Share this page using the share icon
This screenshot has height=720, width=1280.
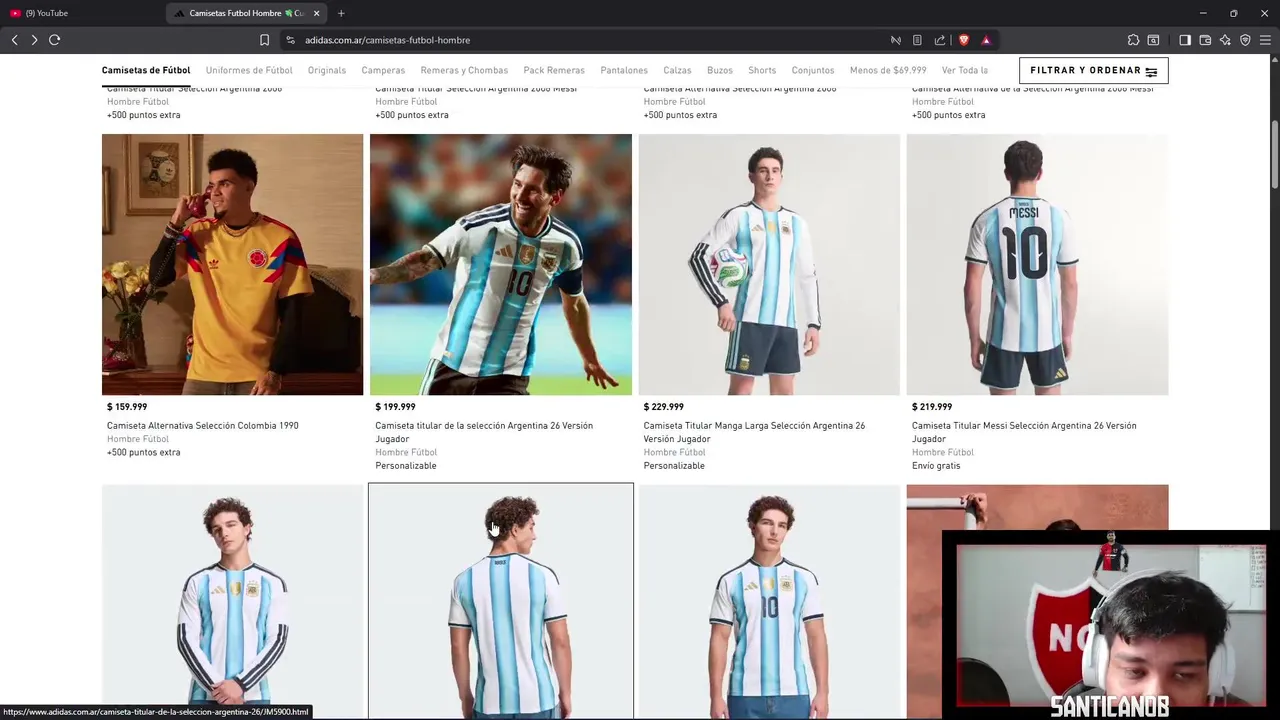(940, 40)
